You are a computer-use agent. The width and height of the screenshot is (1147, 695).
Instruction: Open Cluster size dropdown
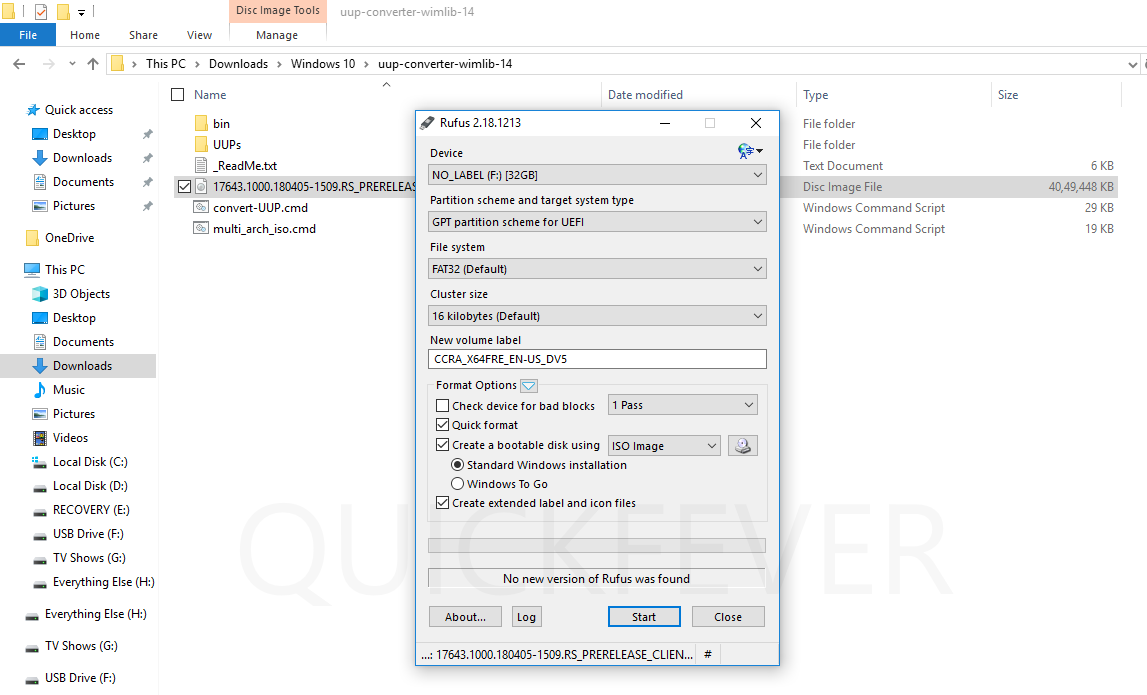[x=598, y=315]
